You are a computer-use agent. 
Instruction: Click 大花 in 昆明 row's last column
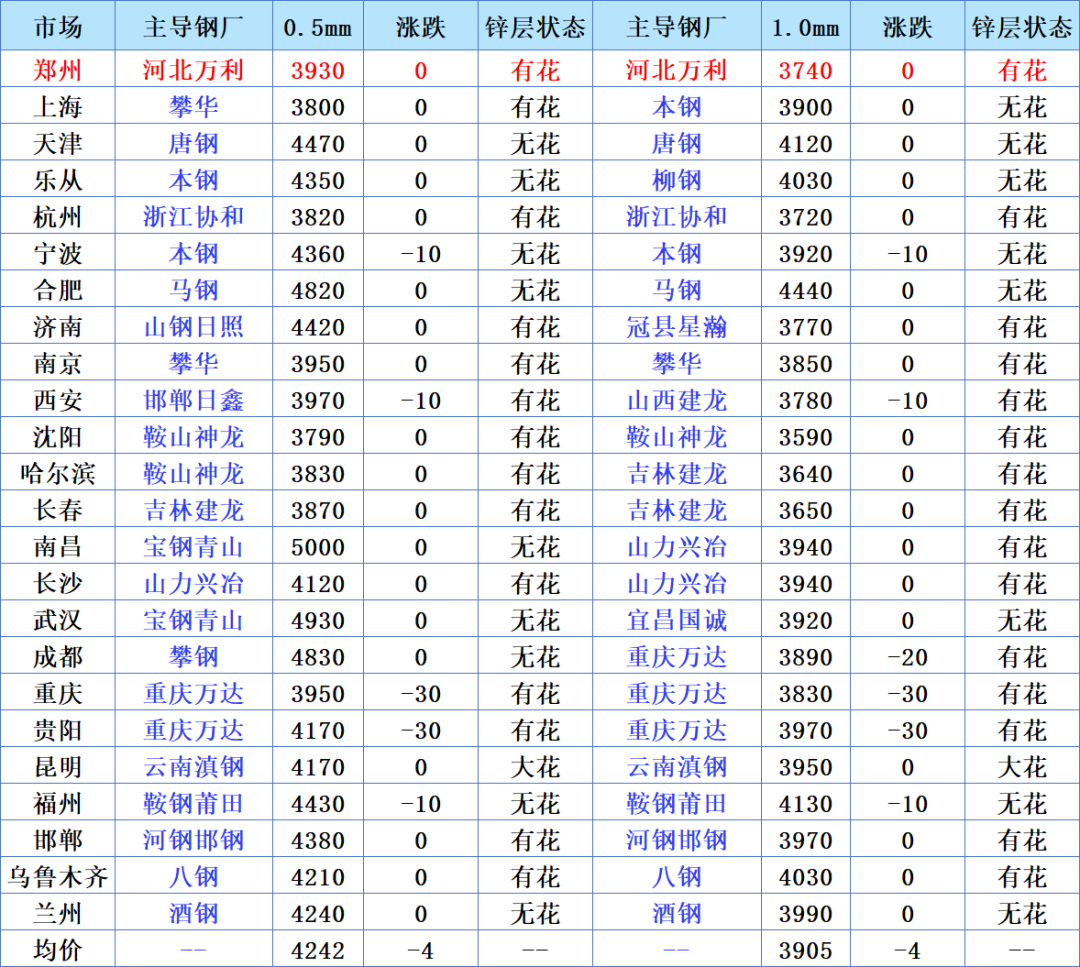(x=1021, y=767)
